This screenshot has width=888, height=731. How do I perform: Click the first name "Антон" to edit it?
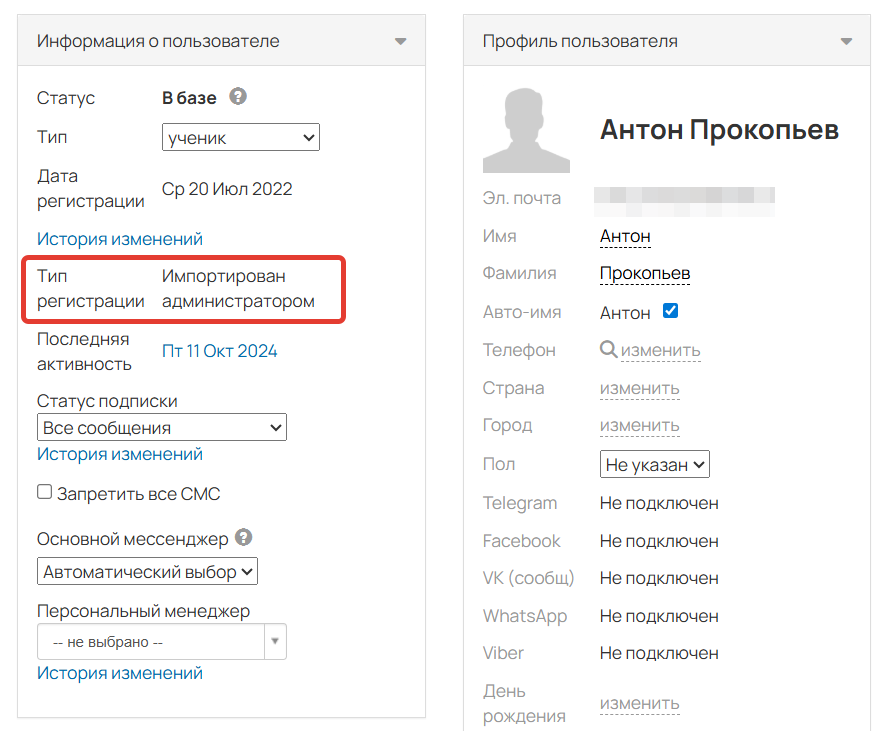point(625,235)
